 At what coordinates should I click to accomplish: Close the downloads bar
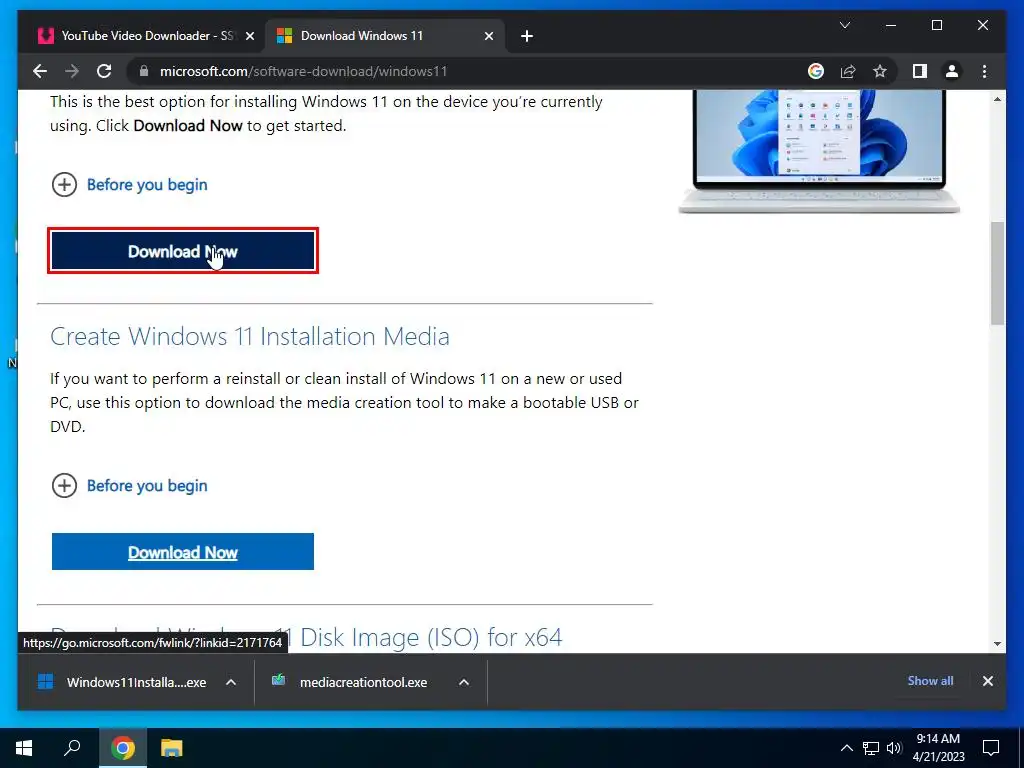(987, 681)
